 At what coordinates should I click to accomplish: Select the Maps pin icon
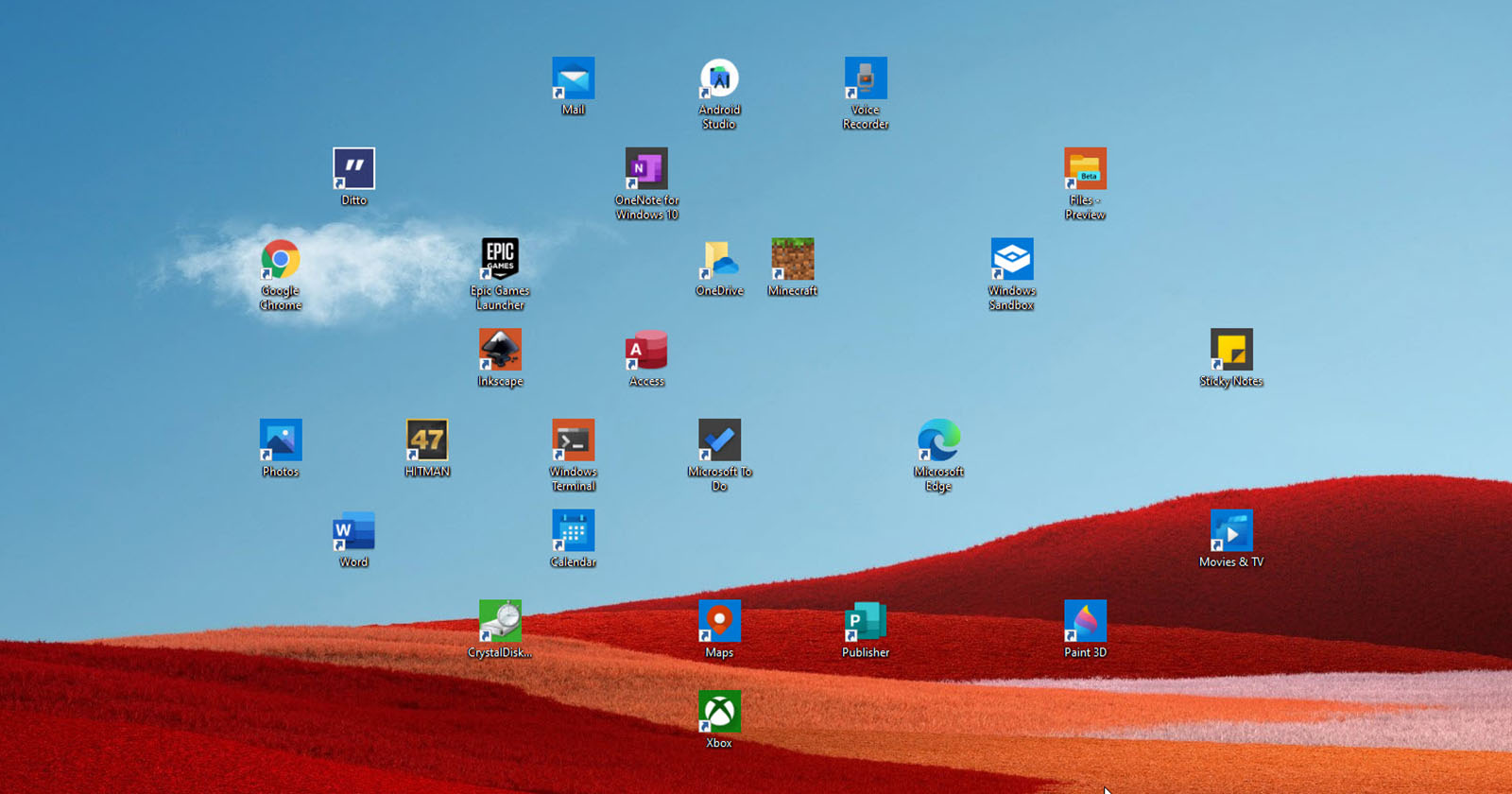[x=719, y=621]
